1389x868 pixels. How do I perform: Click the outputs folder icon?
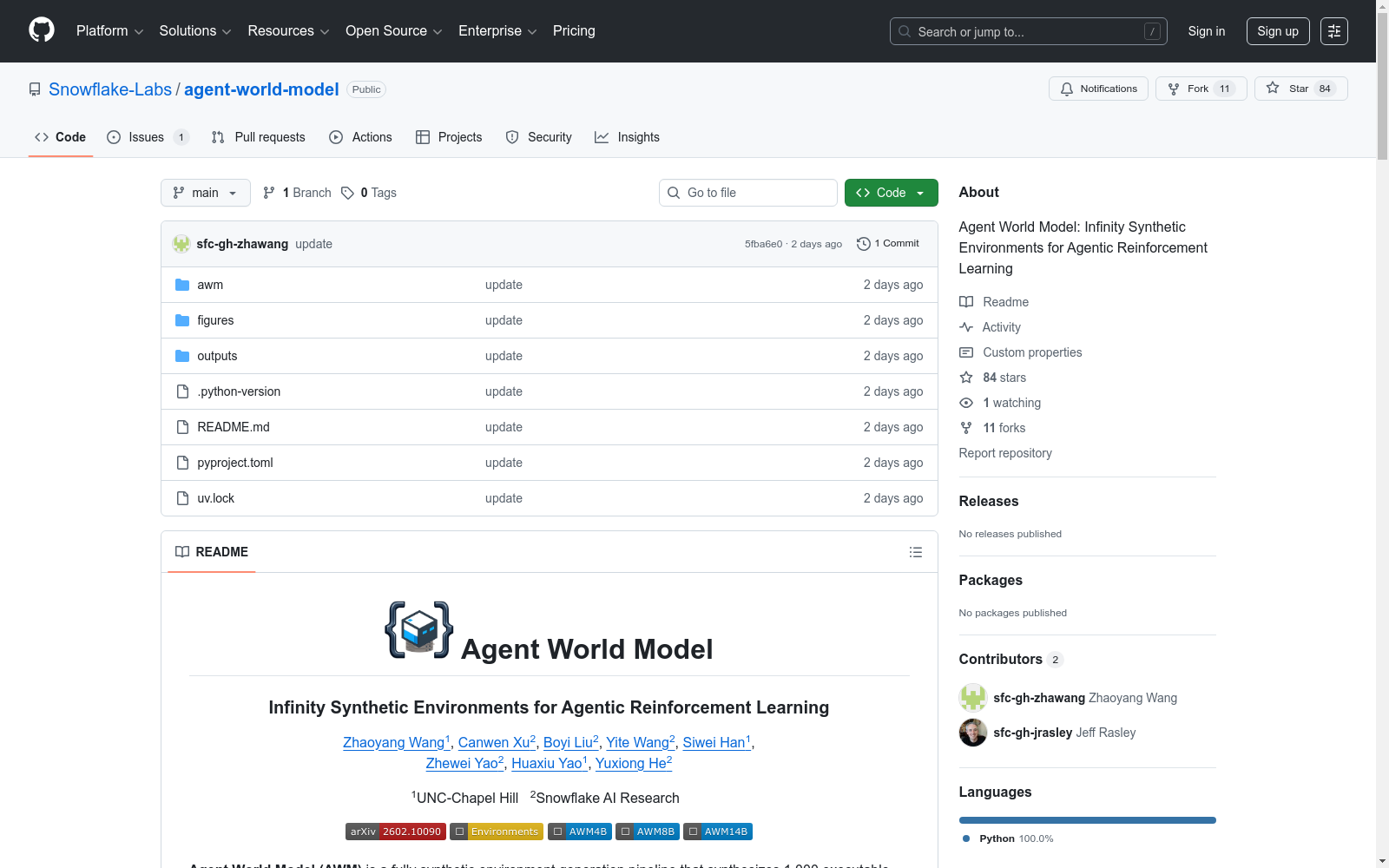182,356
